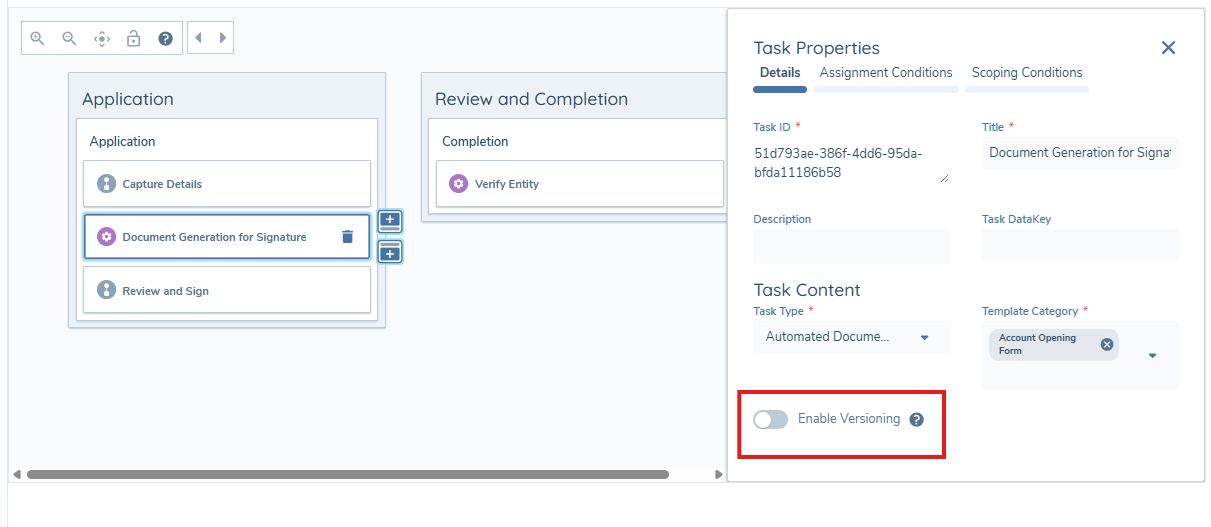Remove the Account Opening Form chip
The image size is (1211, 527).
pos(1107,344)
